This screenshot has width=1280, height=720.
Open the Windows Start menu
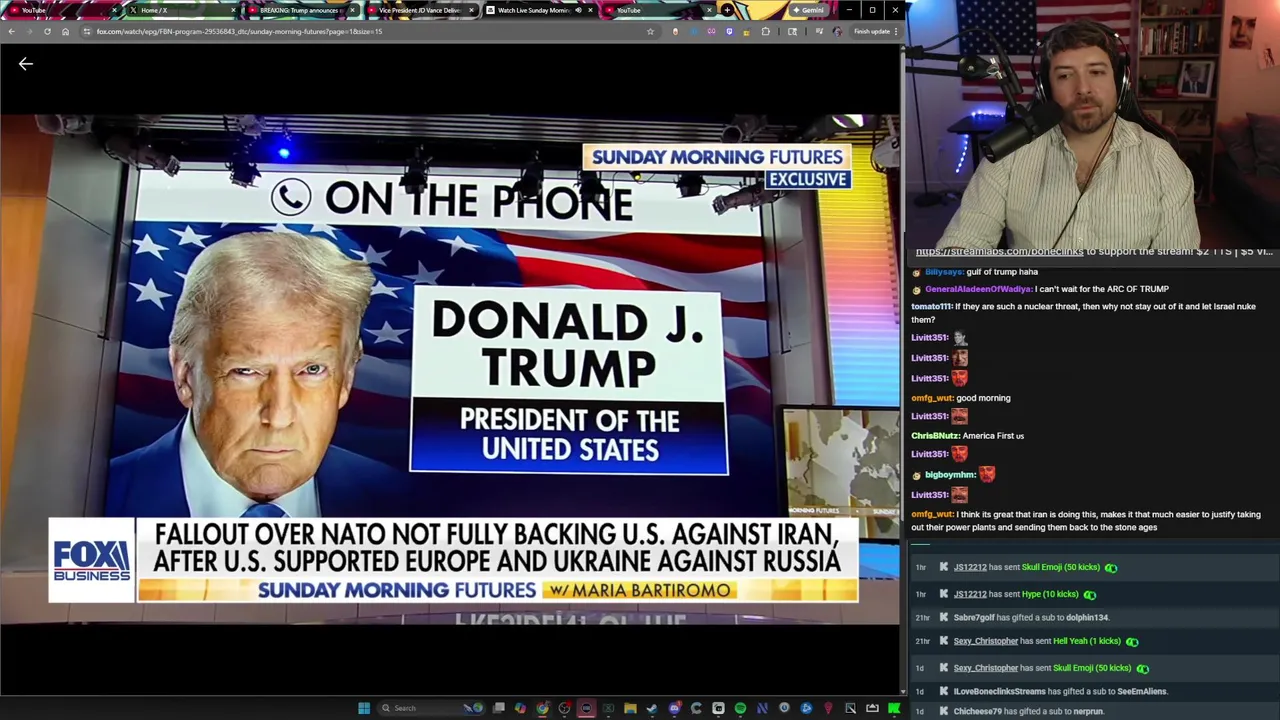pos(364,708)
